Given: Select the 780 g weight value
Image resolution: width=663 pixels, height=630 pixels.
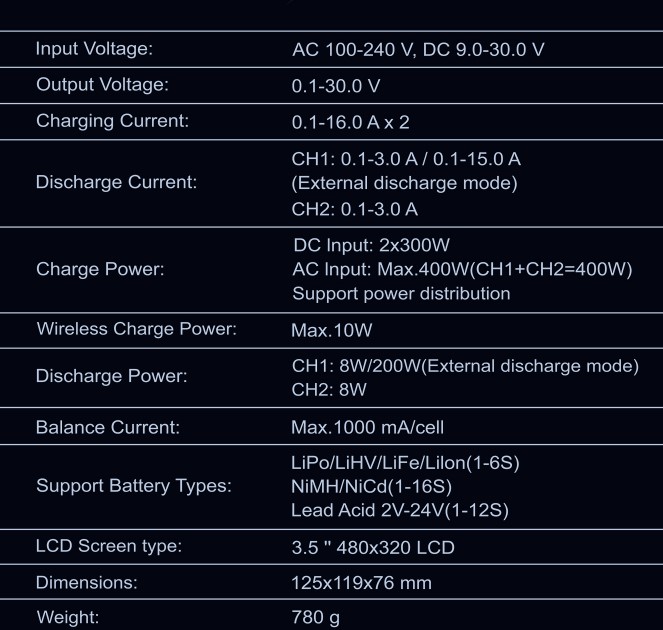Looking at the screenshot, I should click(315, 617).
